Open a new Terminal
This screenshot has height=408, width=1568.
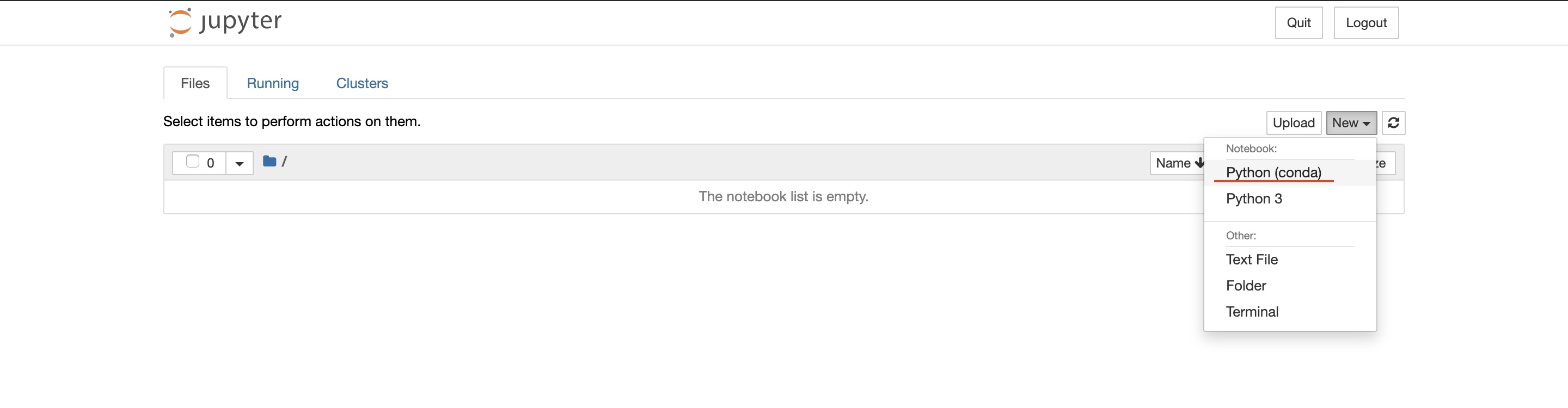(1252, 311)
